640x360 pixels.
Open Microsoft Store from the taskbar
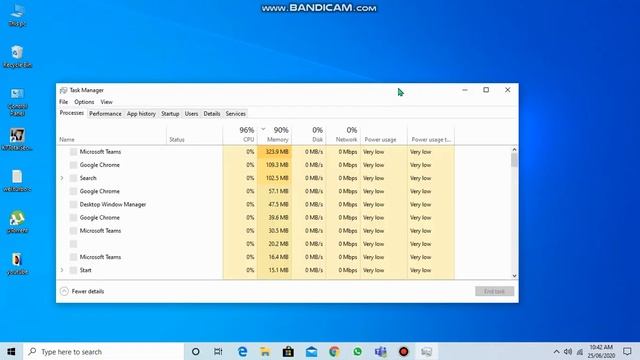[x=288, y=351]
